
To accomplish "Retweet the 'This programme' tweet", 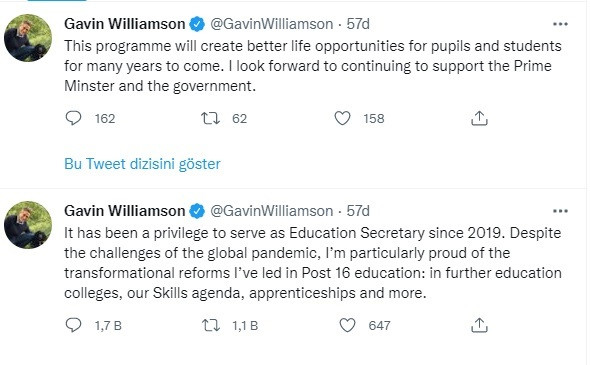I will 210,118.
